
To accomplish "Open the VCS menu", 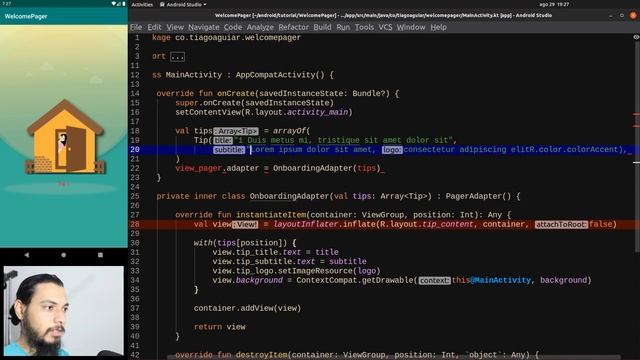I will pyautogui.click(x=385, y=27).
